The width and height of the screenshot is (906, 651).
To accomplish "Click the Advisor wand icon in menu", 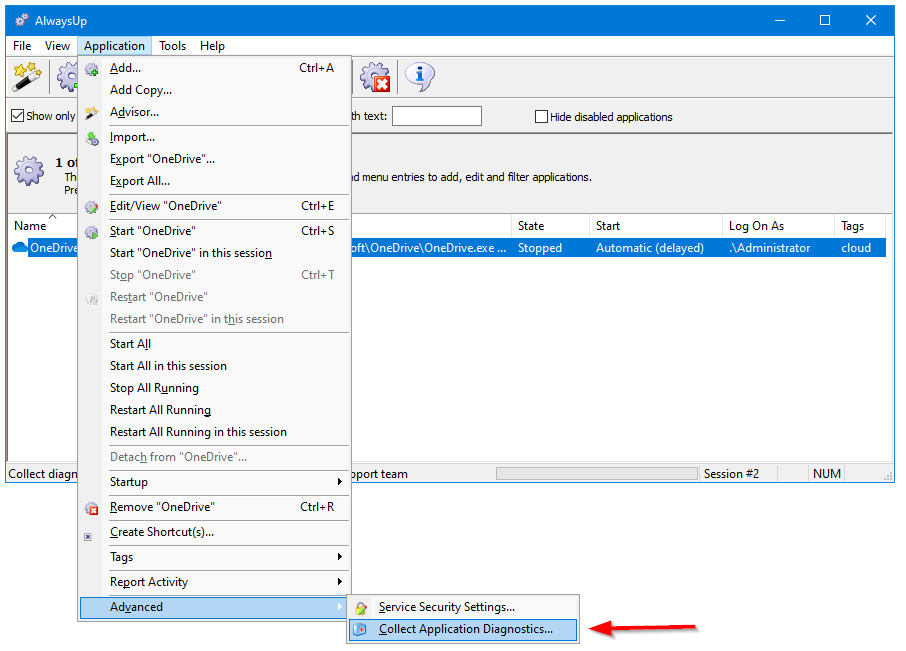I will (92, 113).
